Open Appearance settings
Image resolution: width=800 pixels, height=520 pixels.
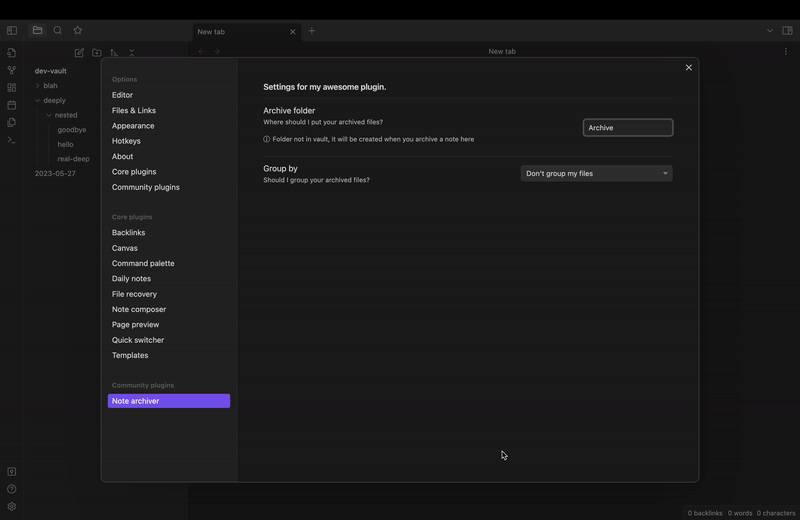click(133, 126)
